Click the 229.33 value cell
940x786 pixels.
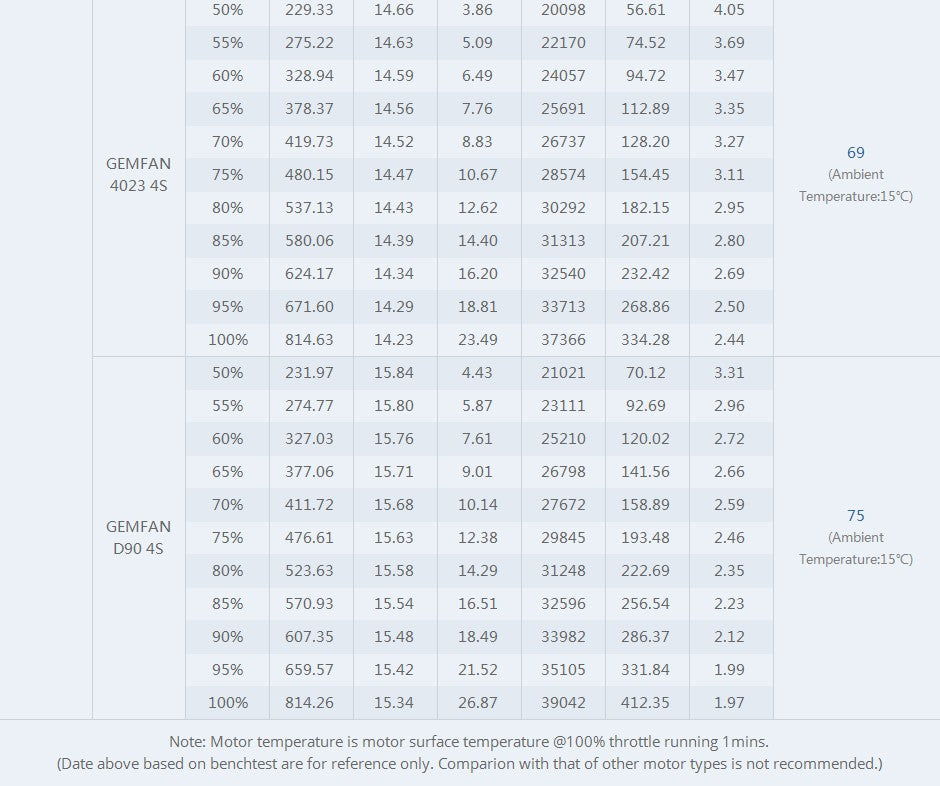pos(310,10)
